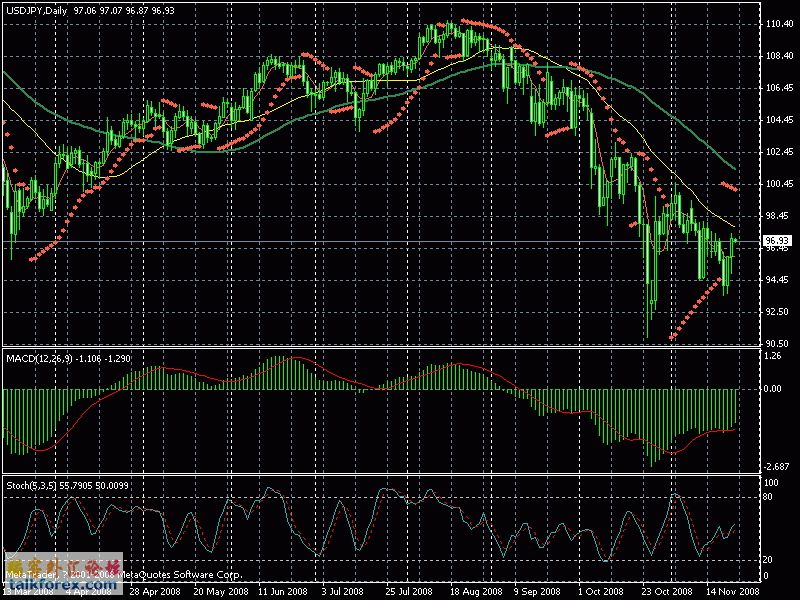Image resolution: width=800 pixels, height=600 pixels.
Task: Click the 92.50 price axis label
Action: coord(779,312)
